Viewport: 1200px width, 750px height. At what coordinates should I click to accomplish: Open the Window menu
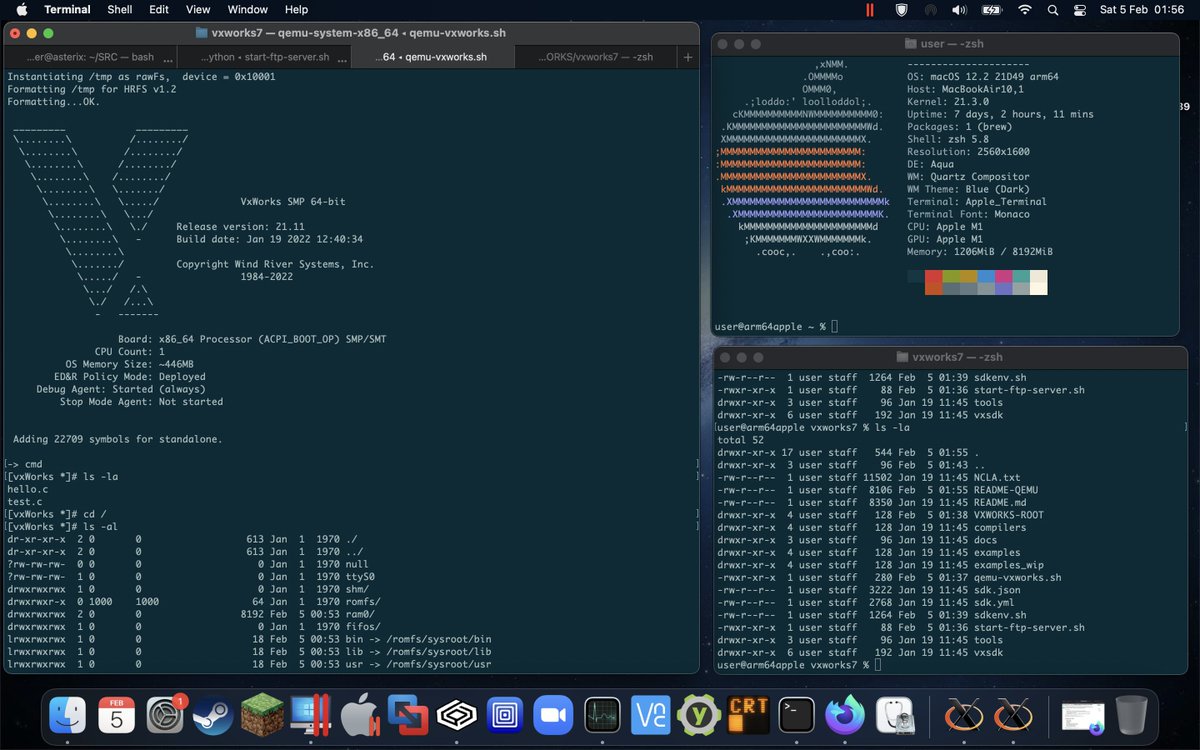click(x=247, y=9)
